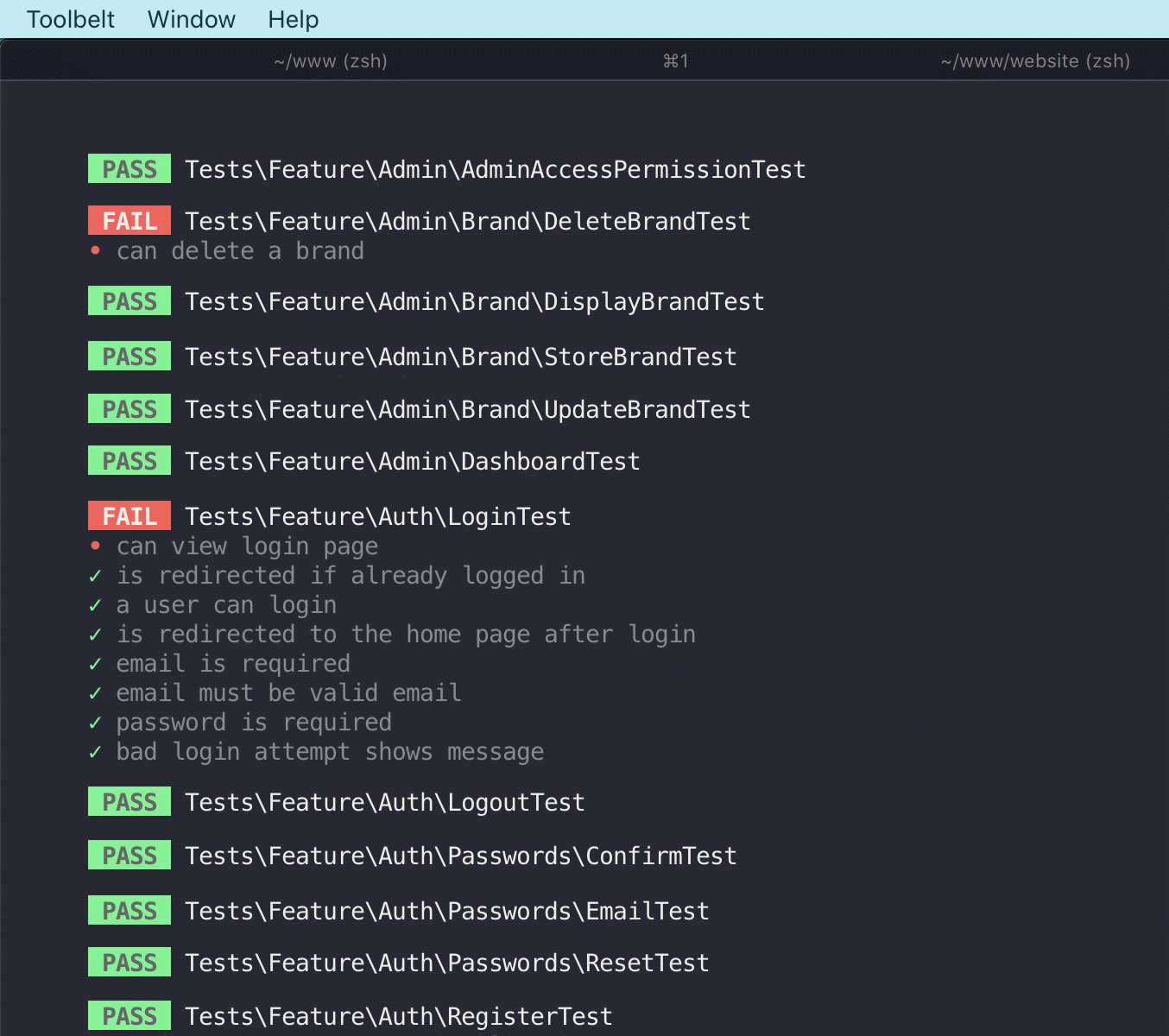1169x1036 pixels.
Task: Click red bullet beside 'can delete a brand'
Action: 96,251
